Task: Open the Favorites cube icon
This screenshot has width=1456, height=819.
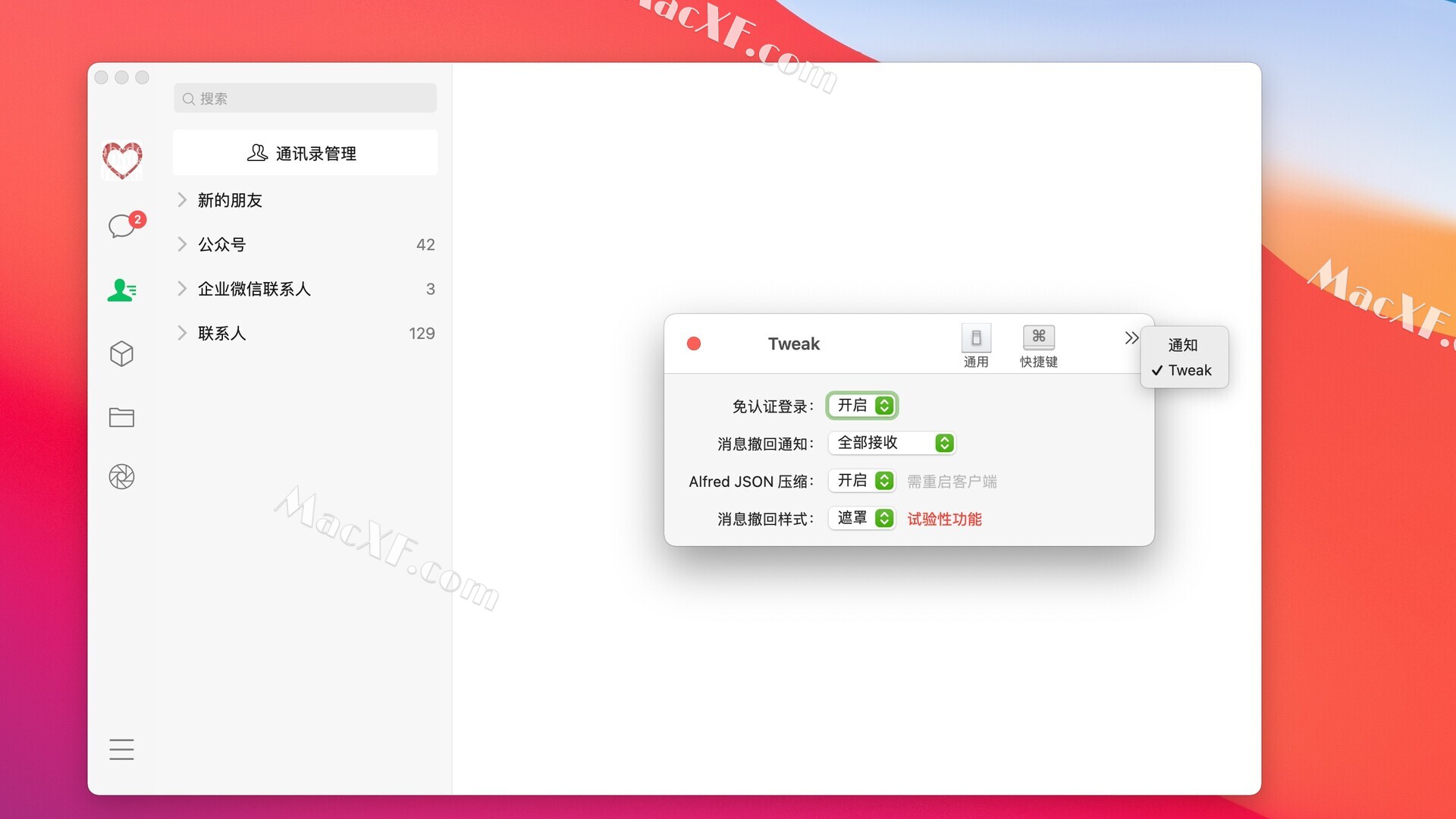Action: pyautogui.click(x=121, y=353)
